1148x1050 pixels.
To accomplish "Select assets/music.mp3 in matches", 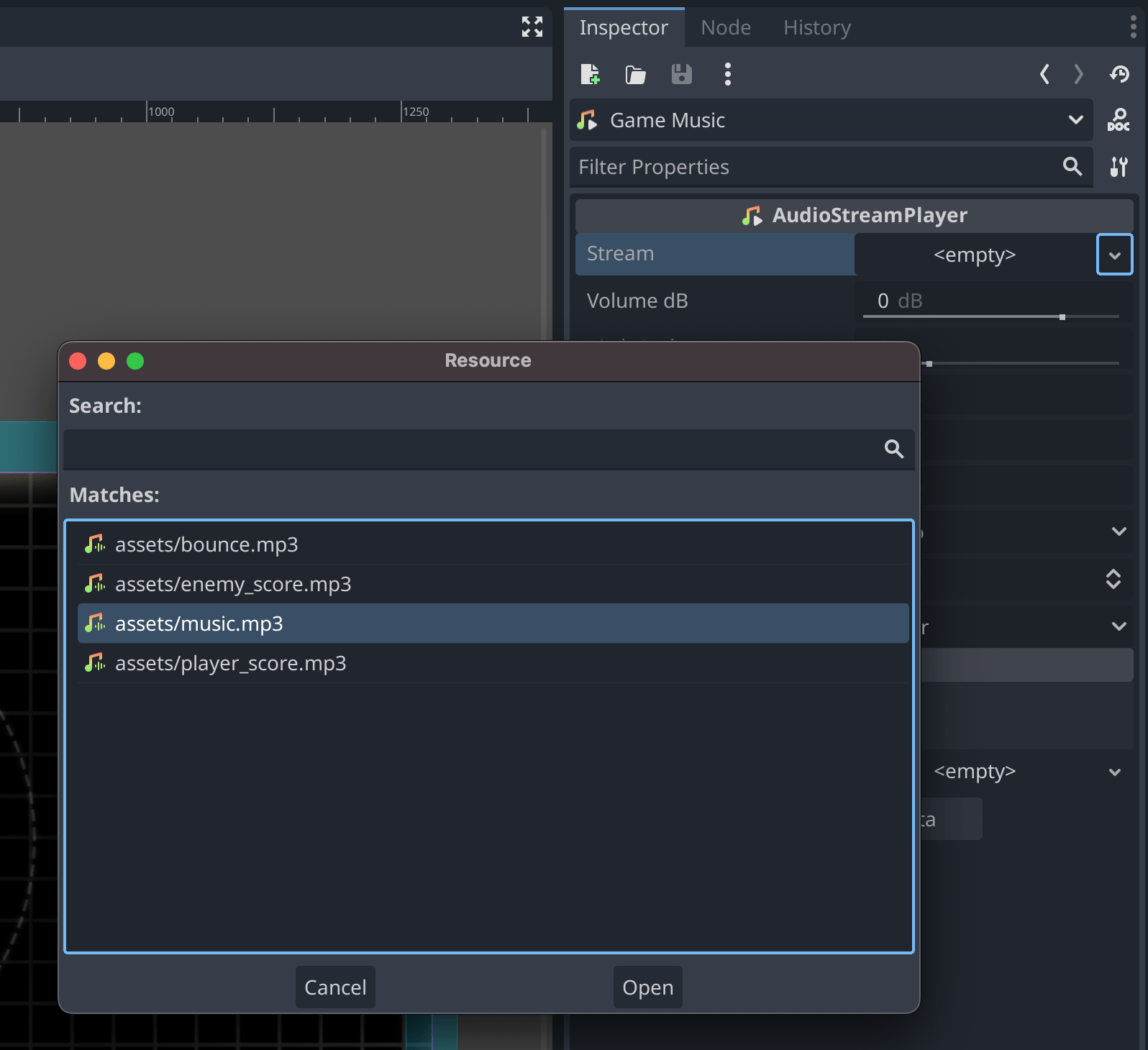I will tap(493, 624).
